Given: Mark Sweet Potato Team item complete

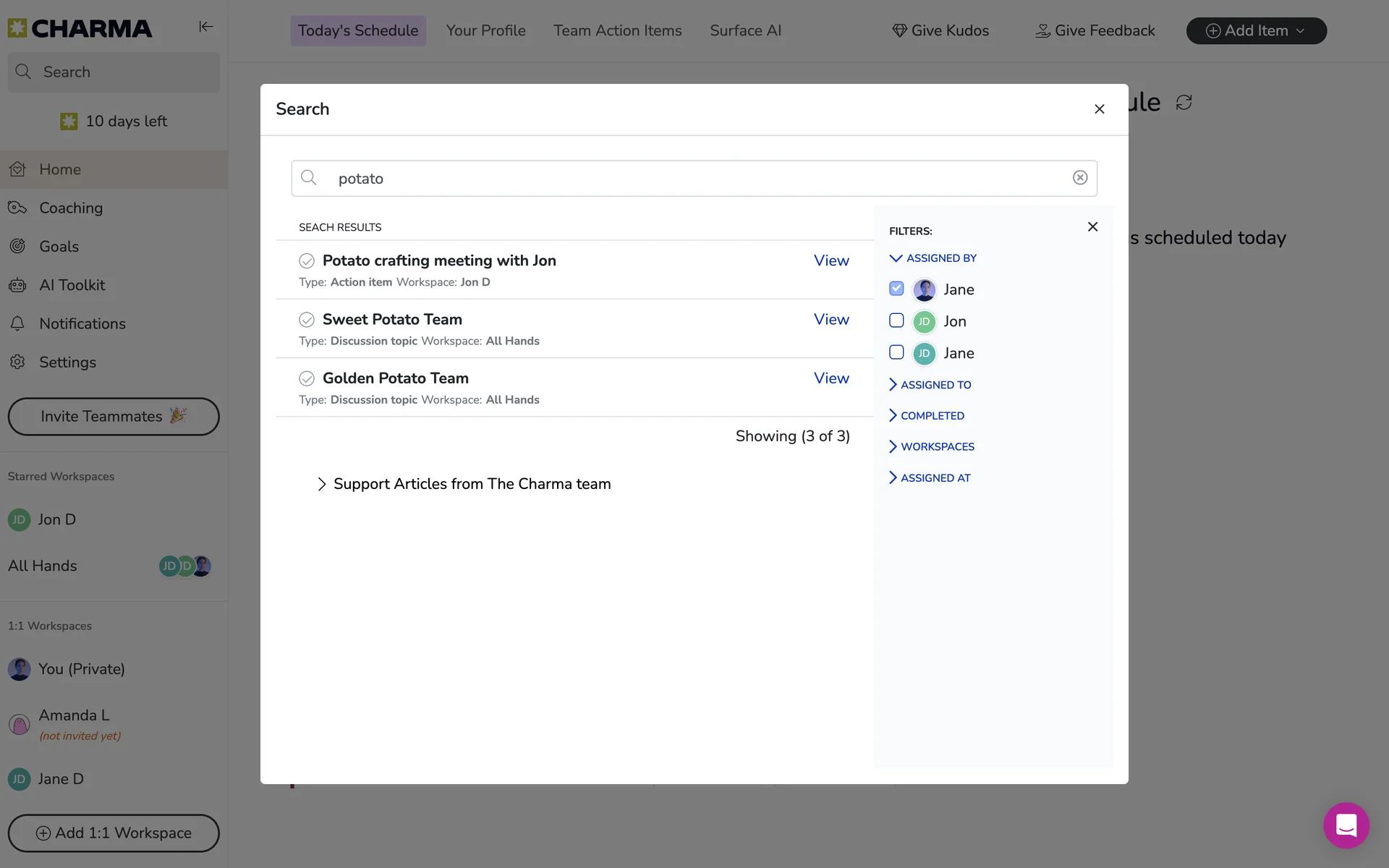Looking at the screenshot, I should [307, 320].
